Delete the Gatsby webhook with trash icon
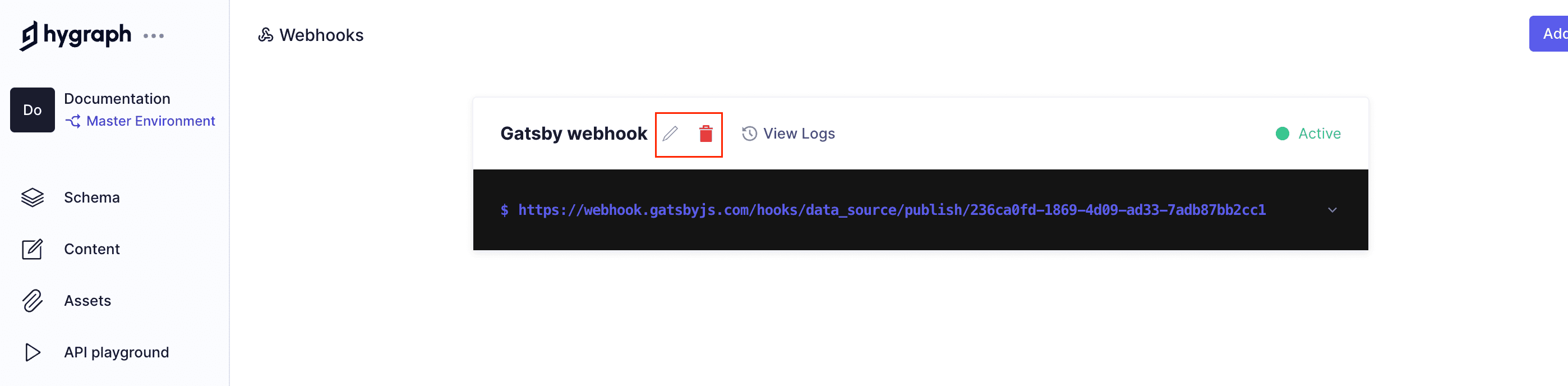This screenshot has width=1568, height=386. pos(706,134)
